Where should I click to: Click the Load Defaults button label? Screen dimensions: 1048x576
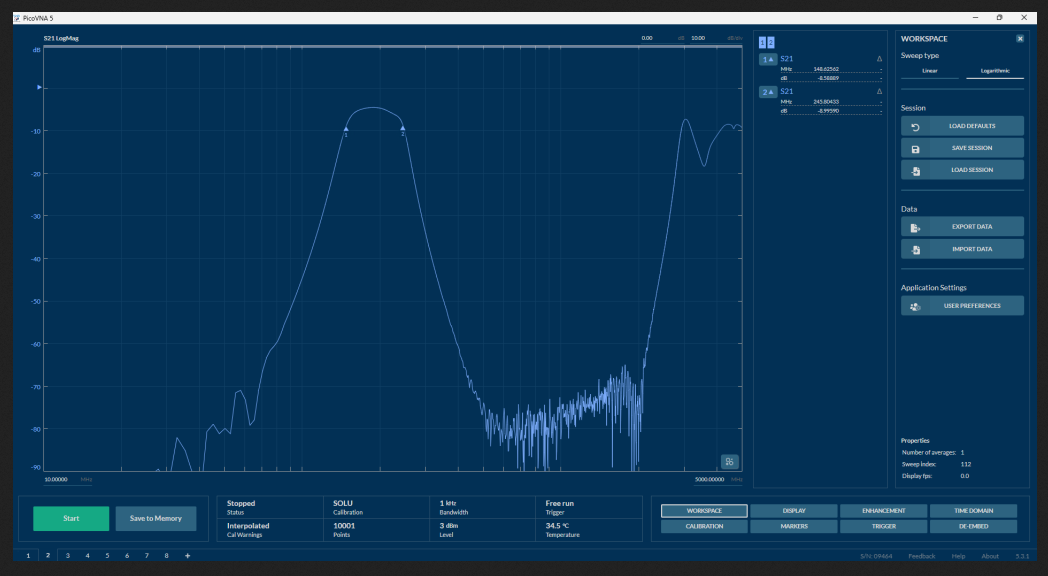point(972,126)
